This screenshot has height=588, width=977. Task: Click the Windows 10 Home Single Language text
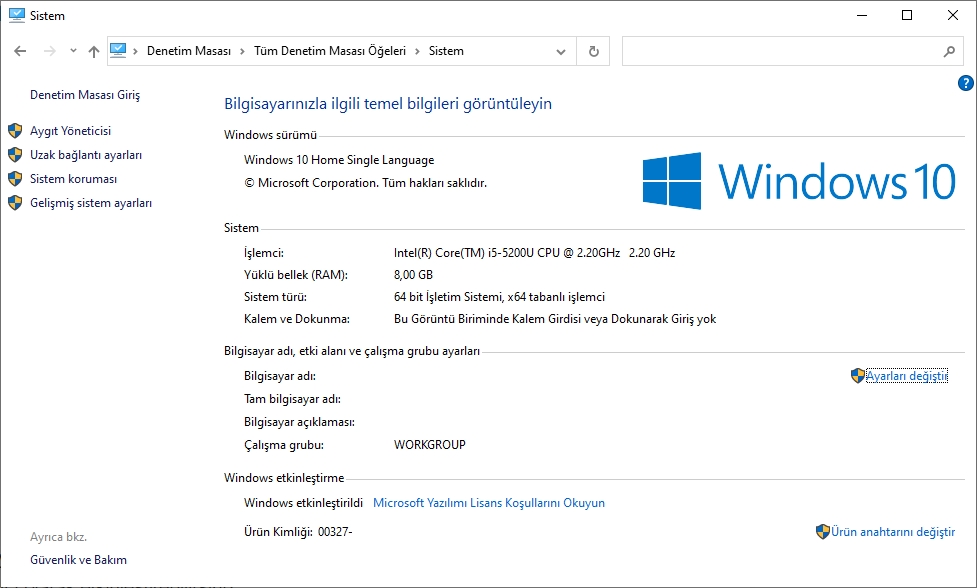[x=339, y=160]
